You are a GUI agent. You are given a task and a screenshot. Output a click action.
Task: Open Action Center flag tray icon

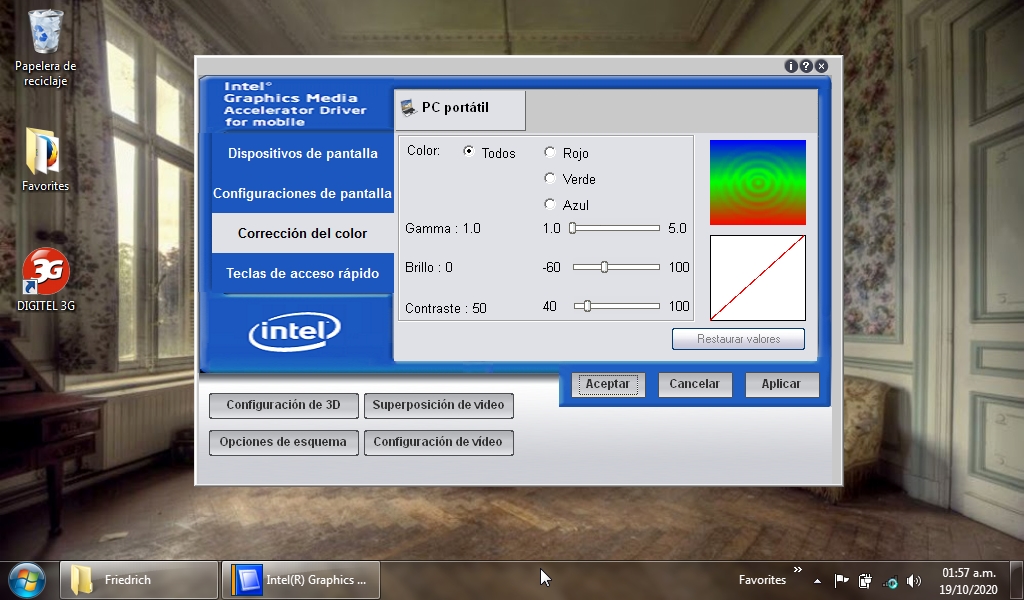[x=841, y=580]
